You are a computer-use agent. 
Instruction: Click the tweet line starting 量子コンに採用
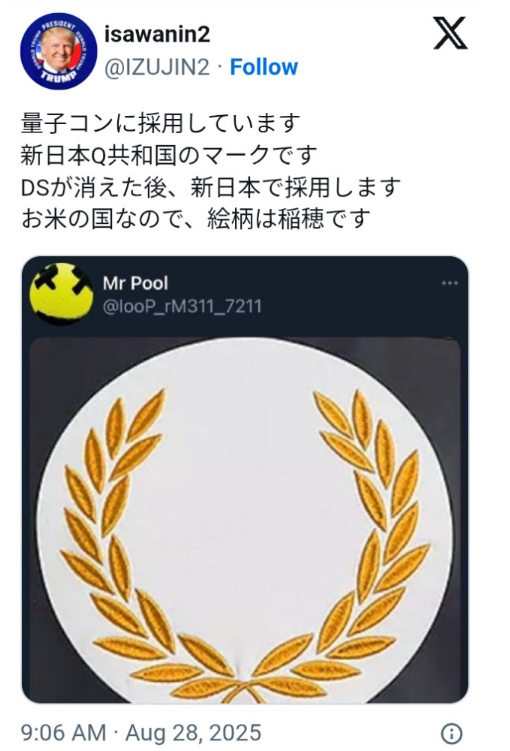(x=160, y=123)
